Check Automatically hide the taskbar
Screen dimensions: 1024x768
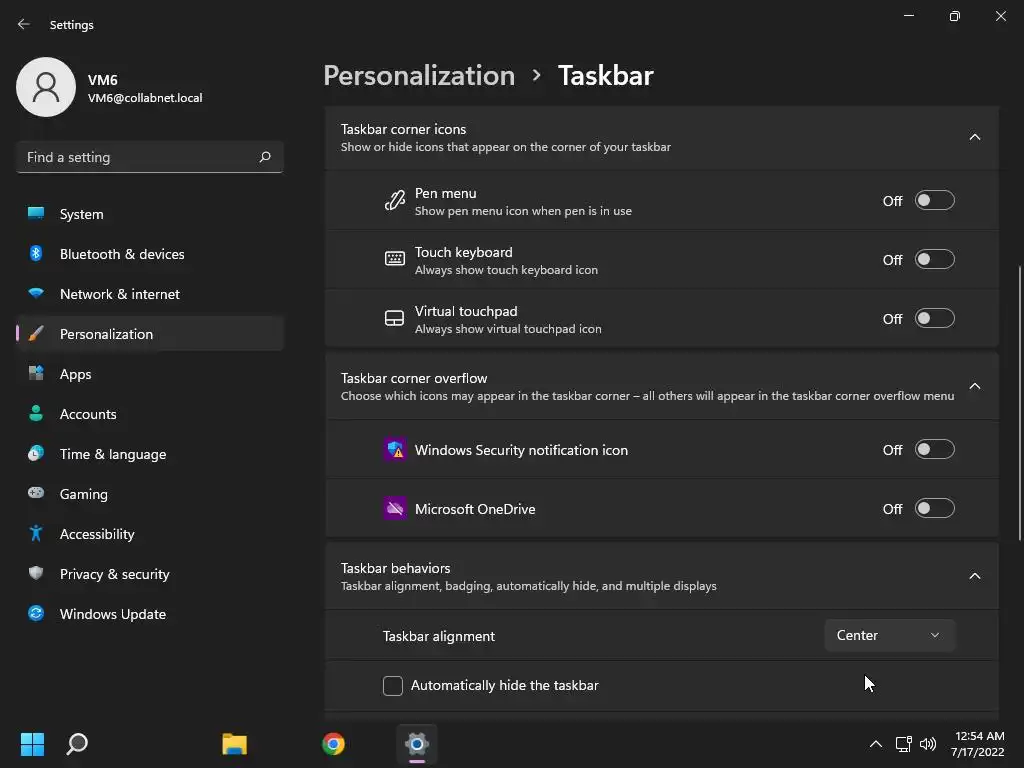click(x=393, y=686)
